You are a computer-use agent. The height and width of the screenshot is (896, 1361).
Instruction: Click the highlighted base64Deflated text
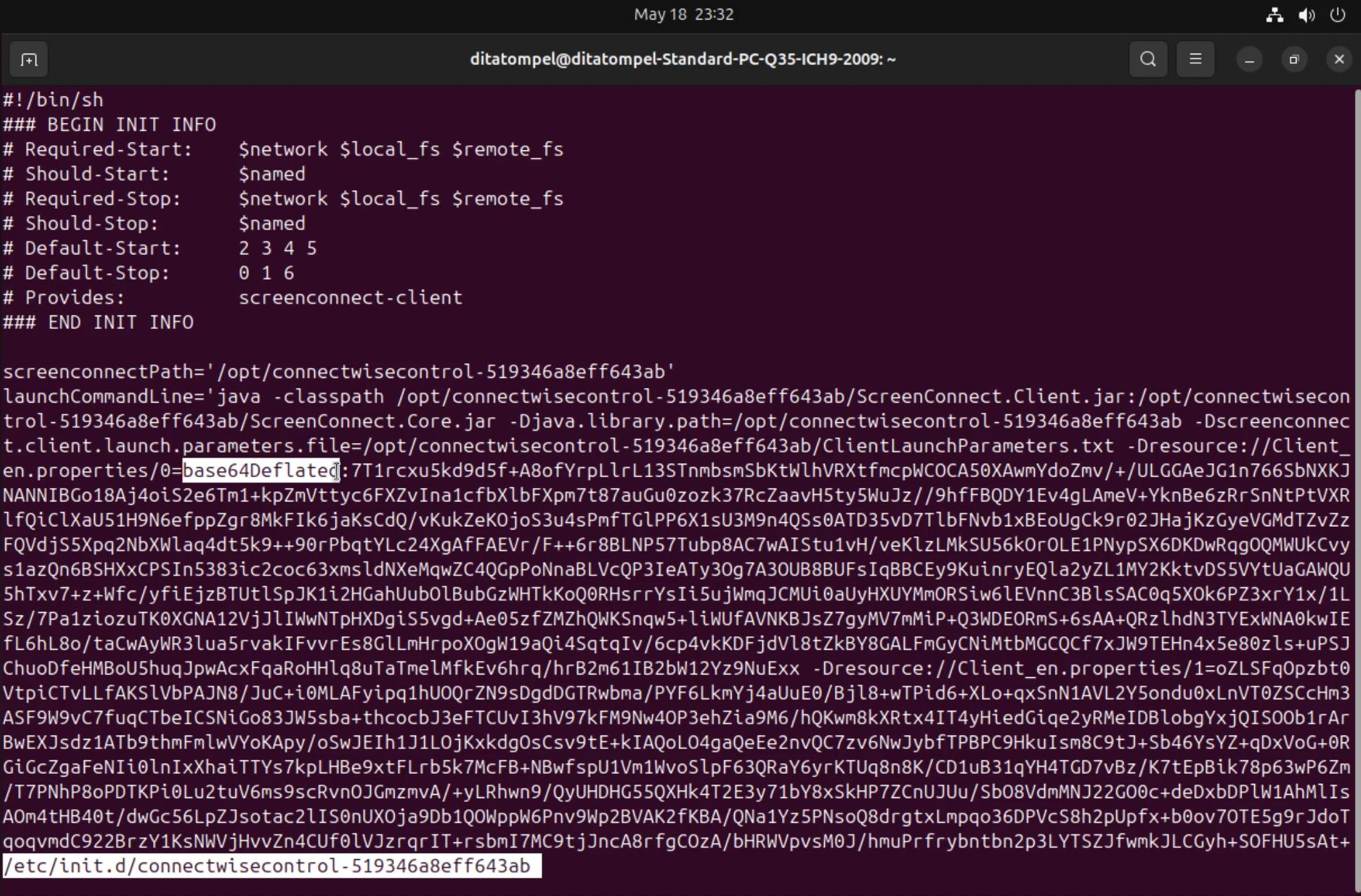click(261, 470)
